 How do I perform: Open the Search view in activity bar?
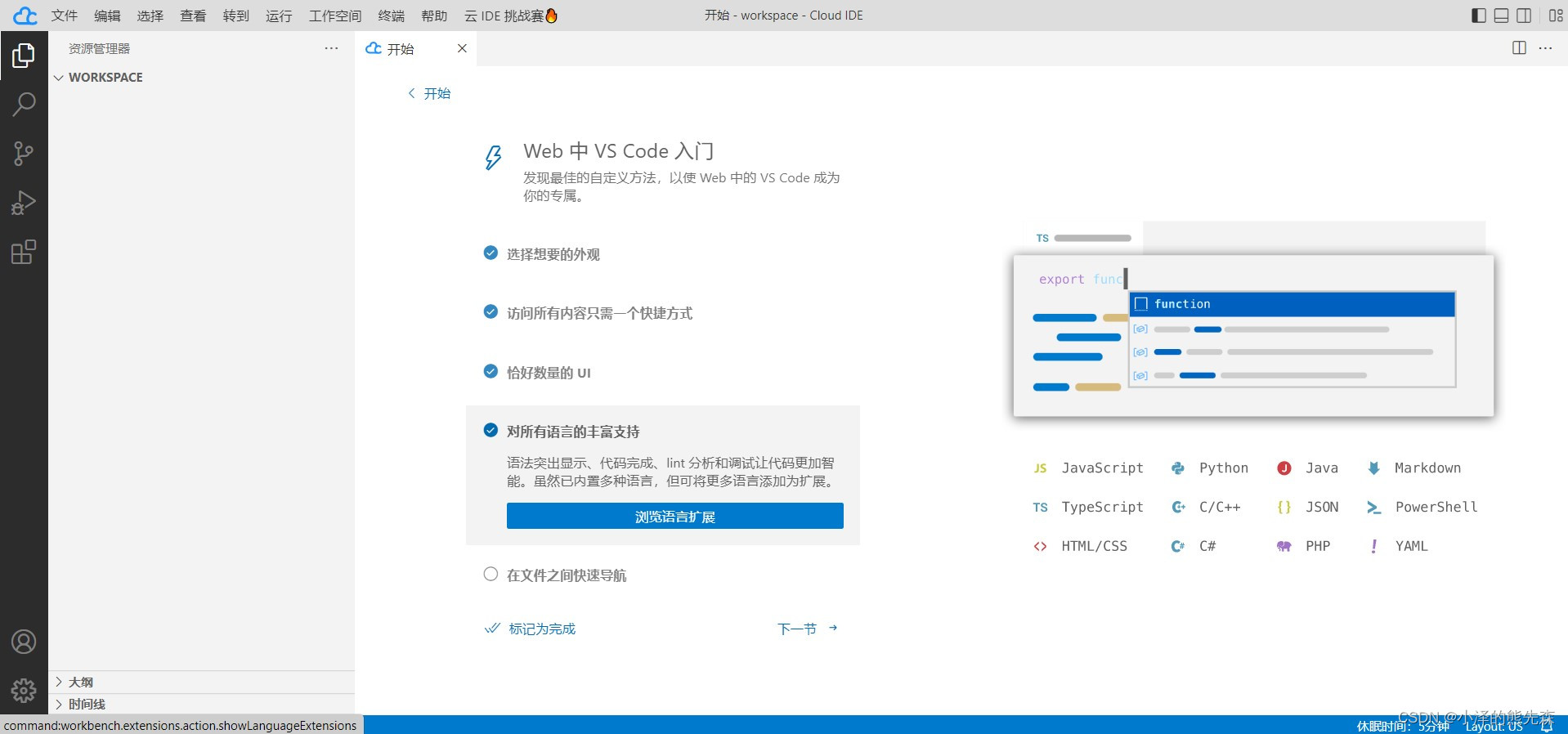click(x=24, y=105)
